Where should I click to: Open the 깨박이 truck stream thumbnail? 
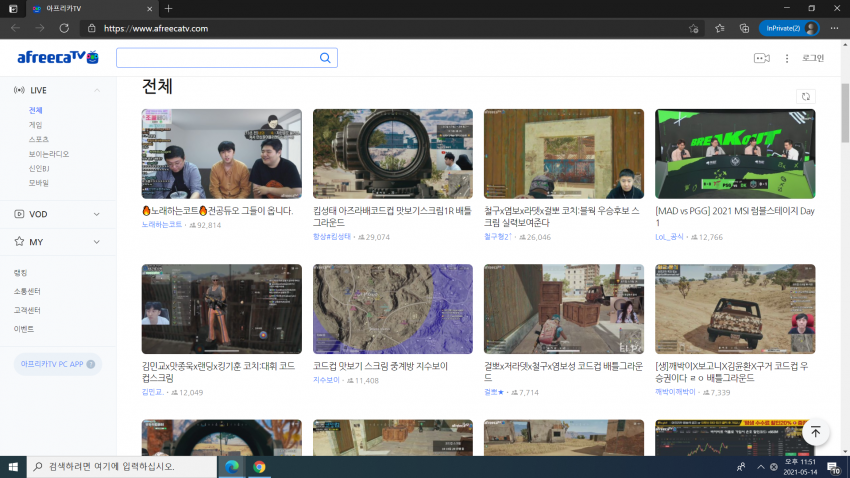point(735,309)
